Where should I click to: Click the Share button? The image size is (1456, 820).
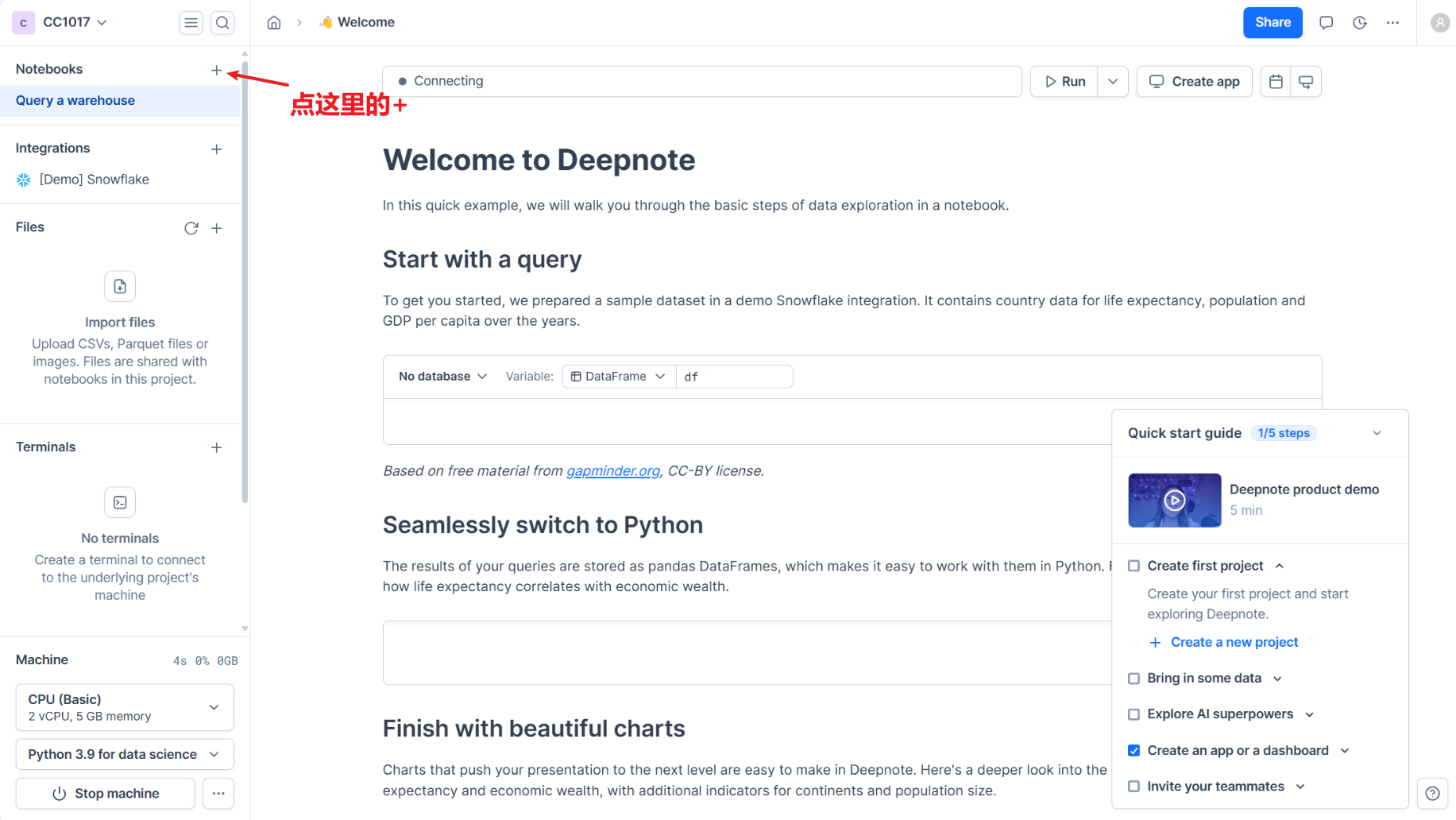point(1273,22)
